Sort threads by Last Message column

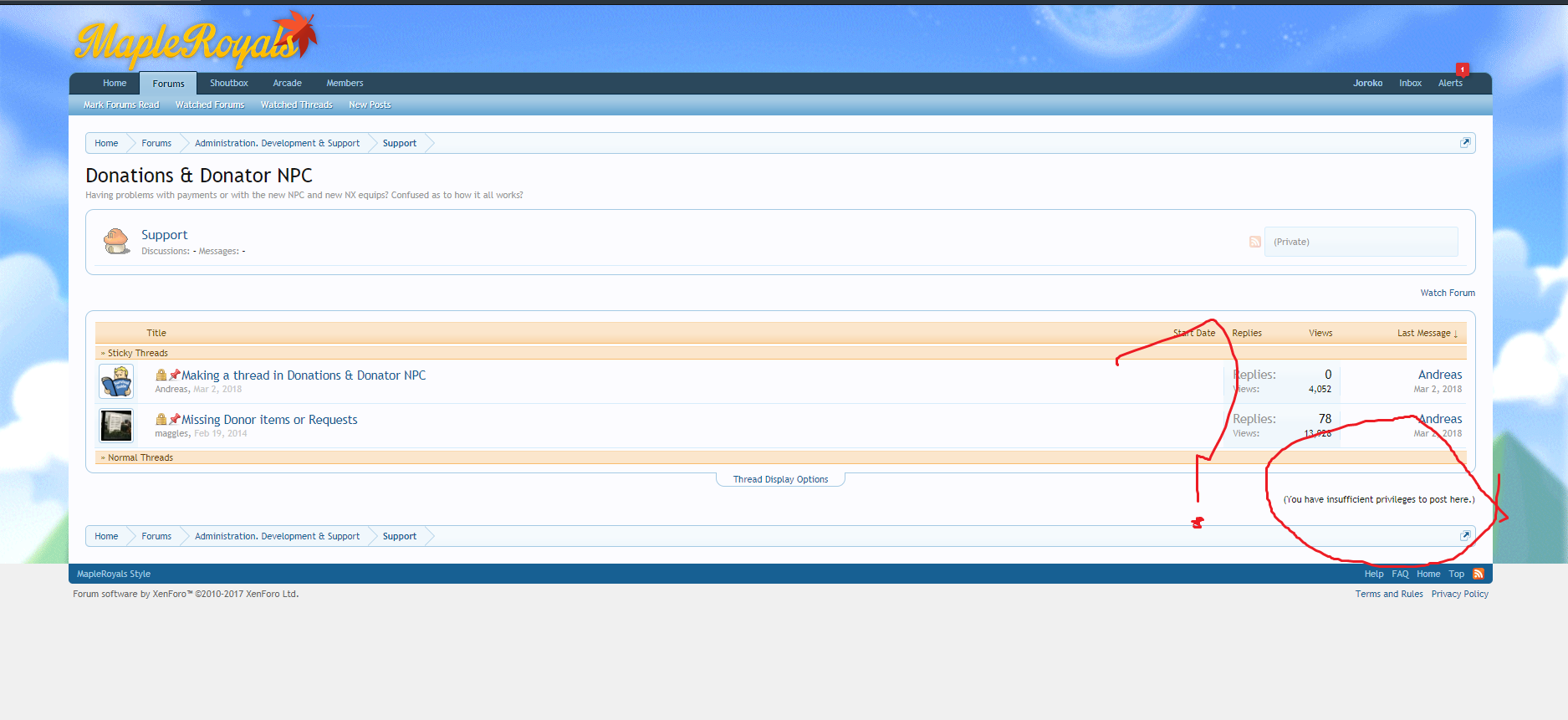(x=1426, y=333)
